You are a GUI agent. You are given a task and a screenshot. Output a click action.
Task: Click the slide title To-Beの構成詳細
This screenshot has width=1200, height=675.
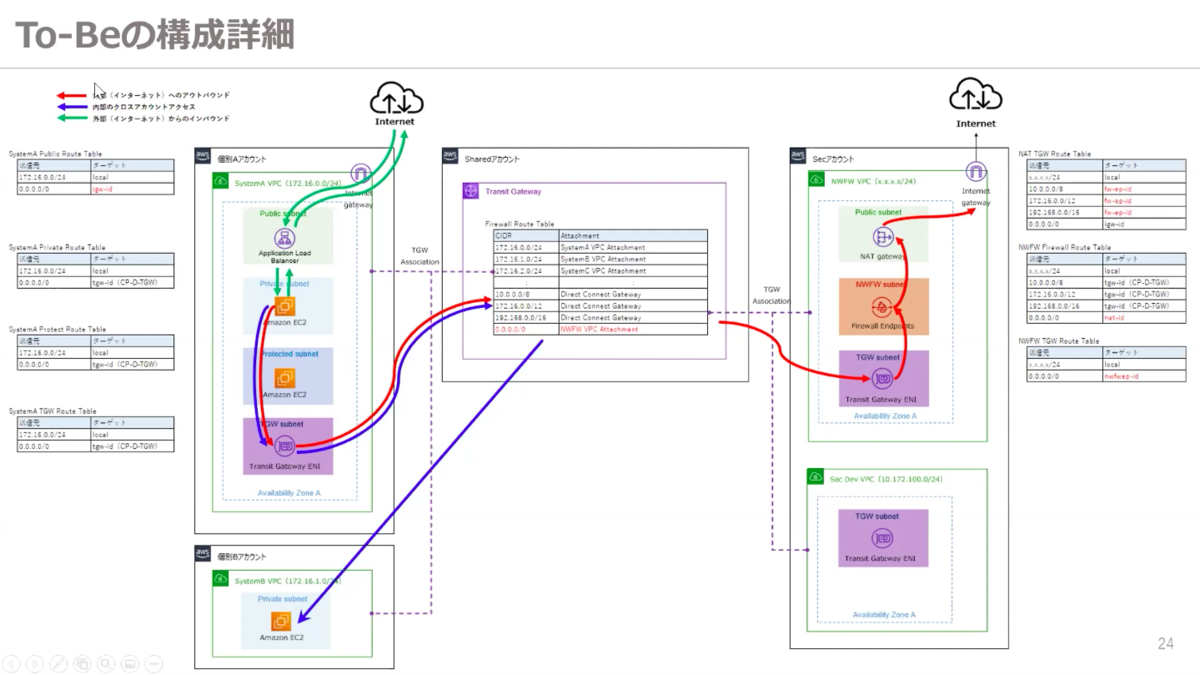coord(156,34)
